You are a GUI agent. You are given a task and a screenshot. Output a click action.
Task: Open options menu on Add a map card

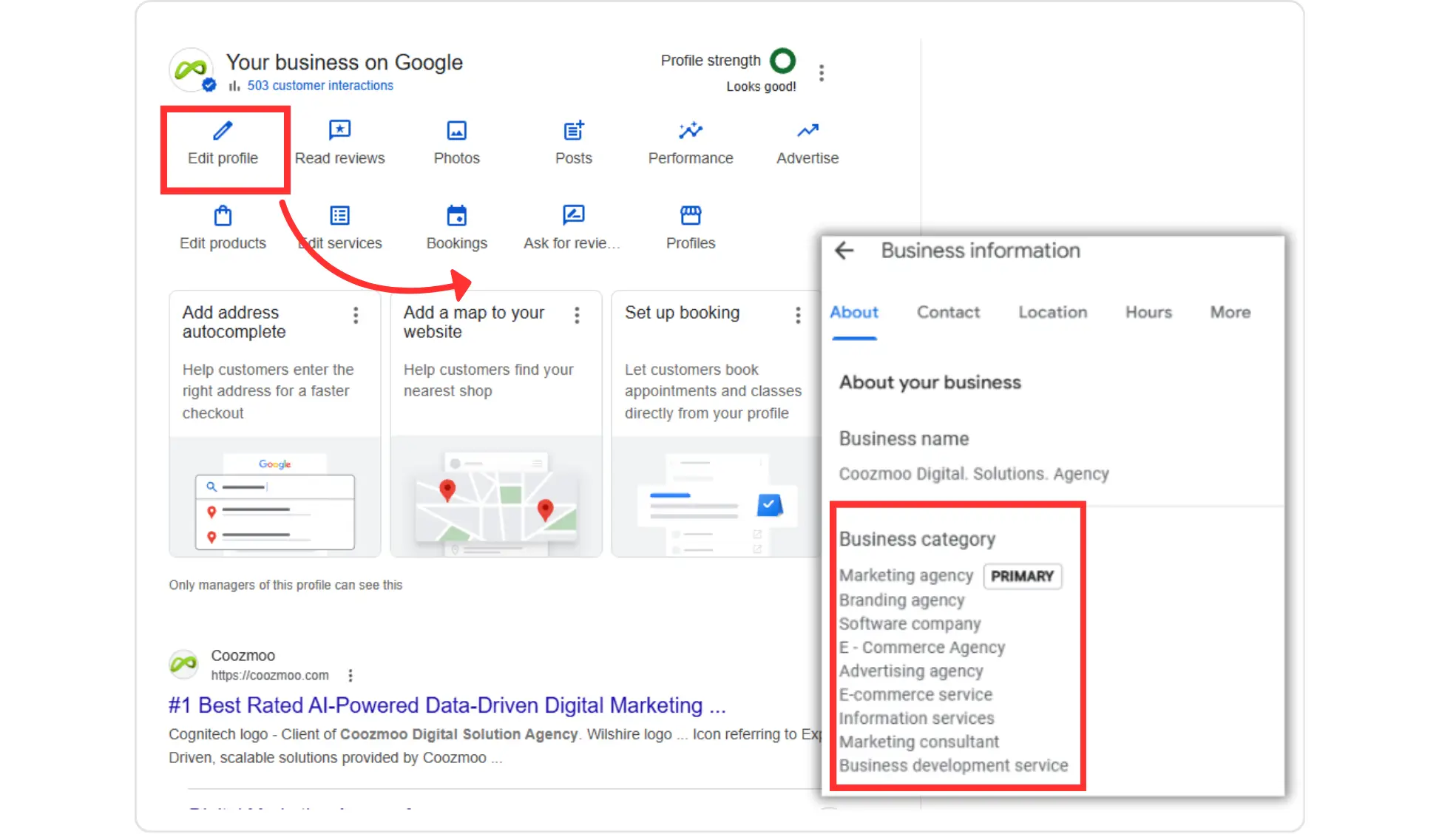pos(577,316)
